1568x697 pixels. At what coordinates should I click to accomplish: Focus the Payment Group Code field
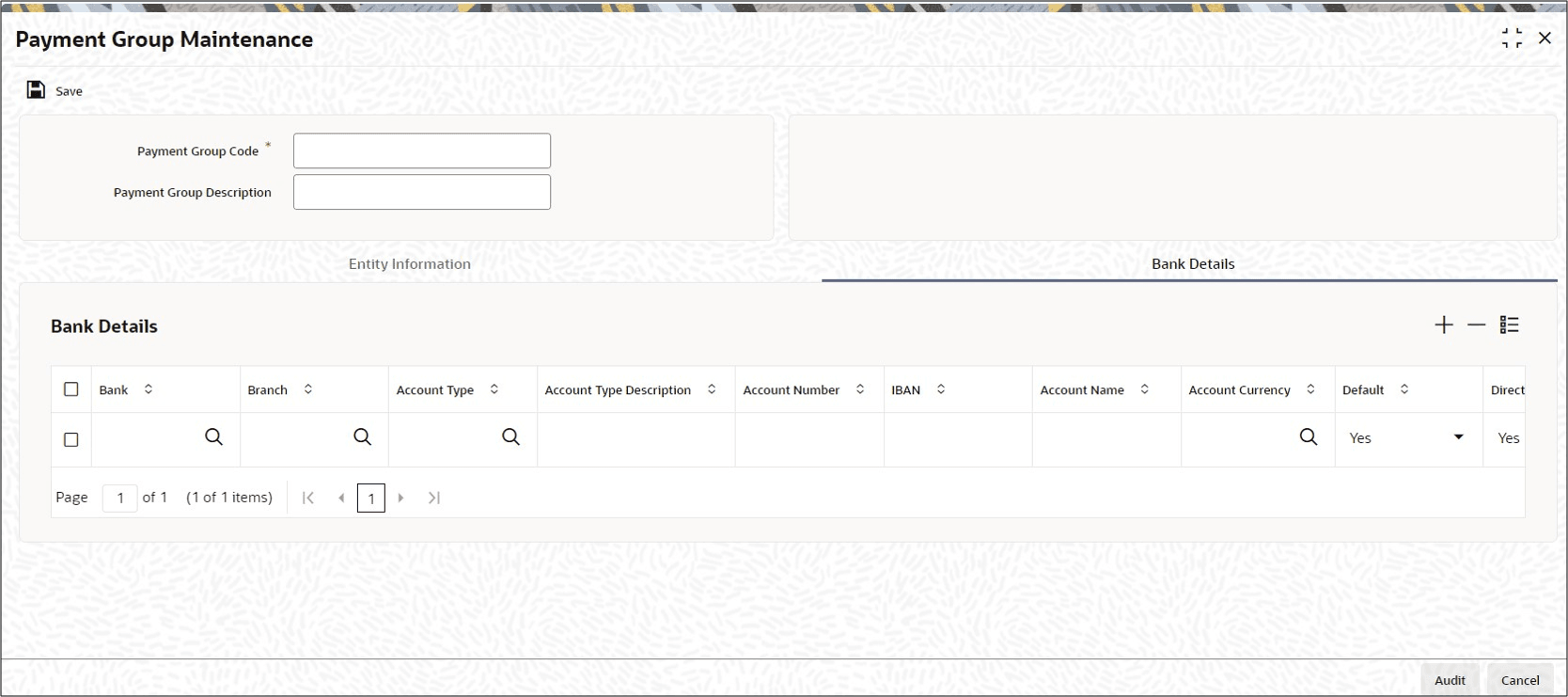(x=422, y=150)
